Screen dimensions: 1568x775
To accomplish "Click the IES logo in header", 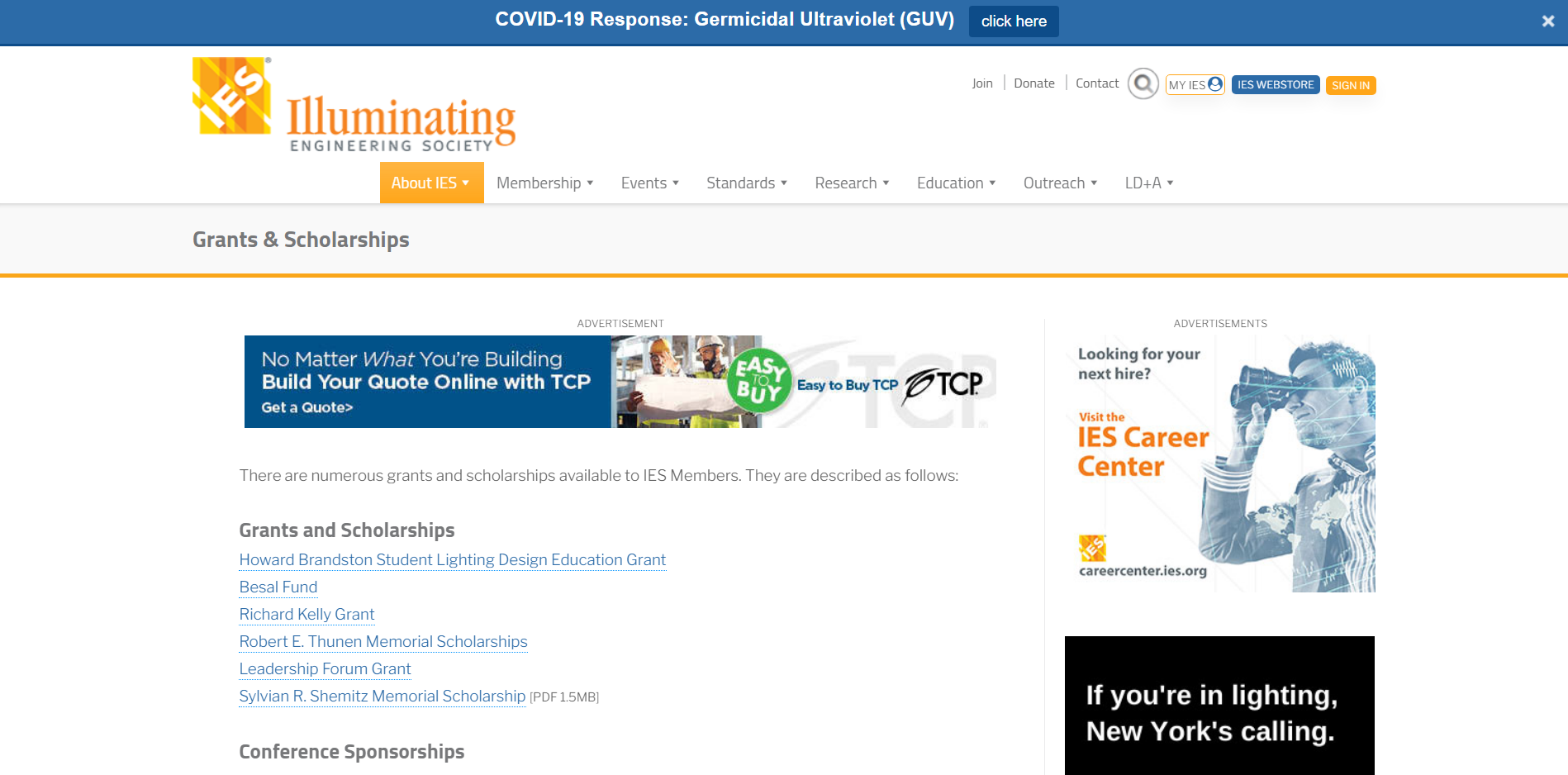I will point(354,105).
